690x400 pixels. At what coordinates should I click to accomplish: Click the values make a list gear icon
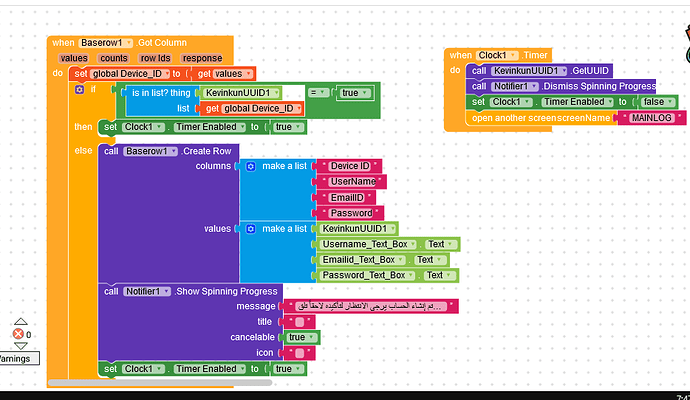click(250, 229)
